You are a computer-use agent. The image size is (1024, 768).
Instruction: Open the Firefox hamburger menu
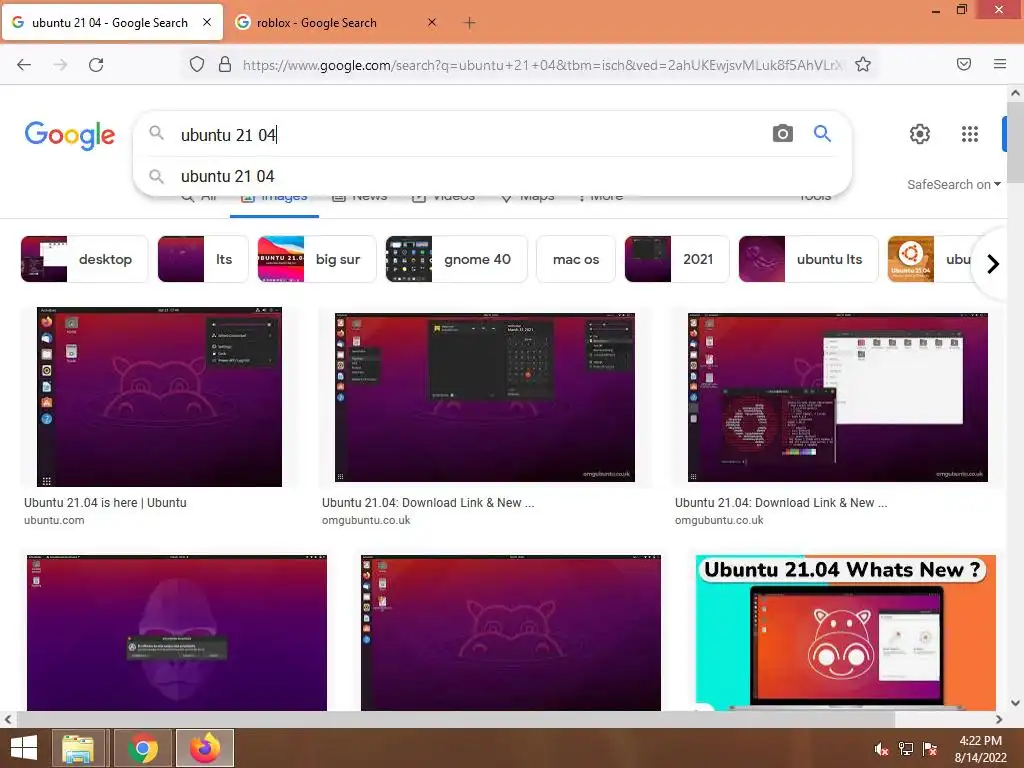[1000, 64]
